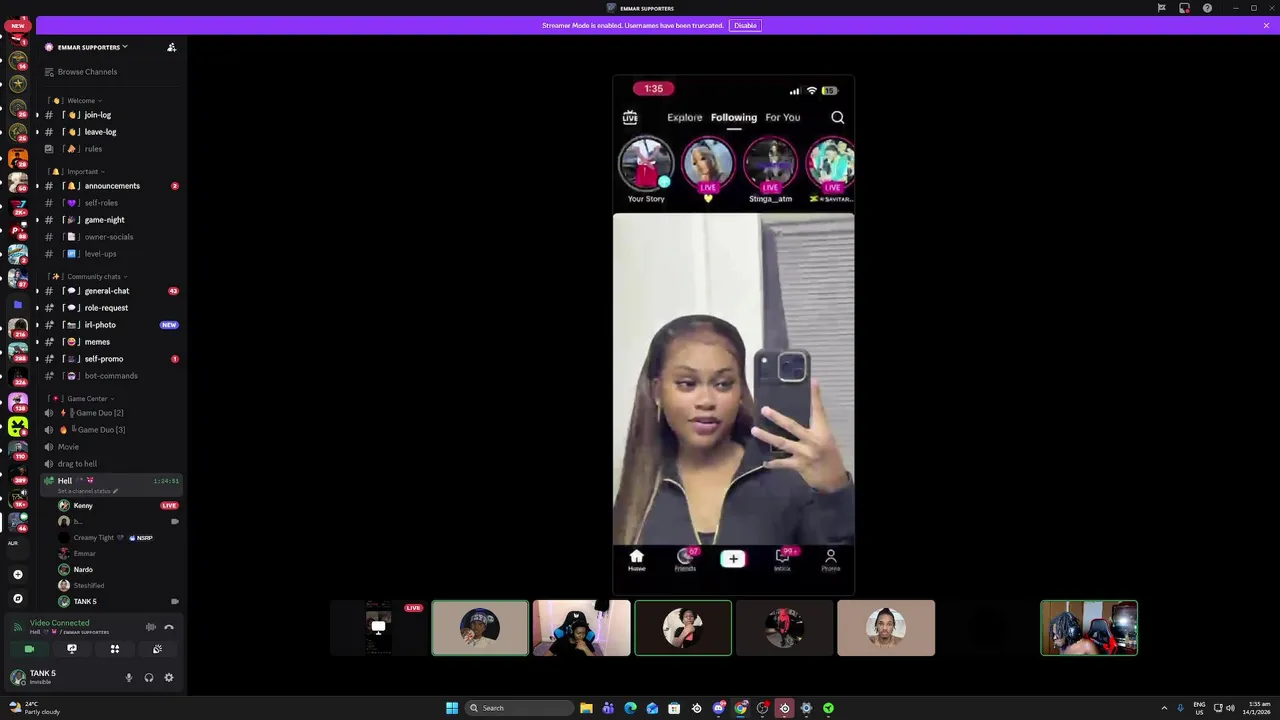
Task: Mute microphone in user panel
Action: click(x=128, y=678)
